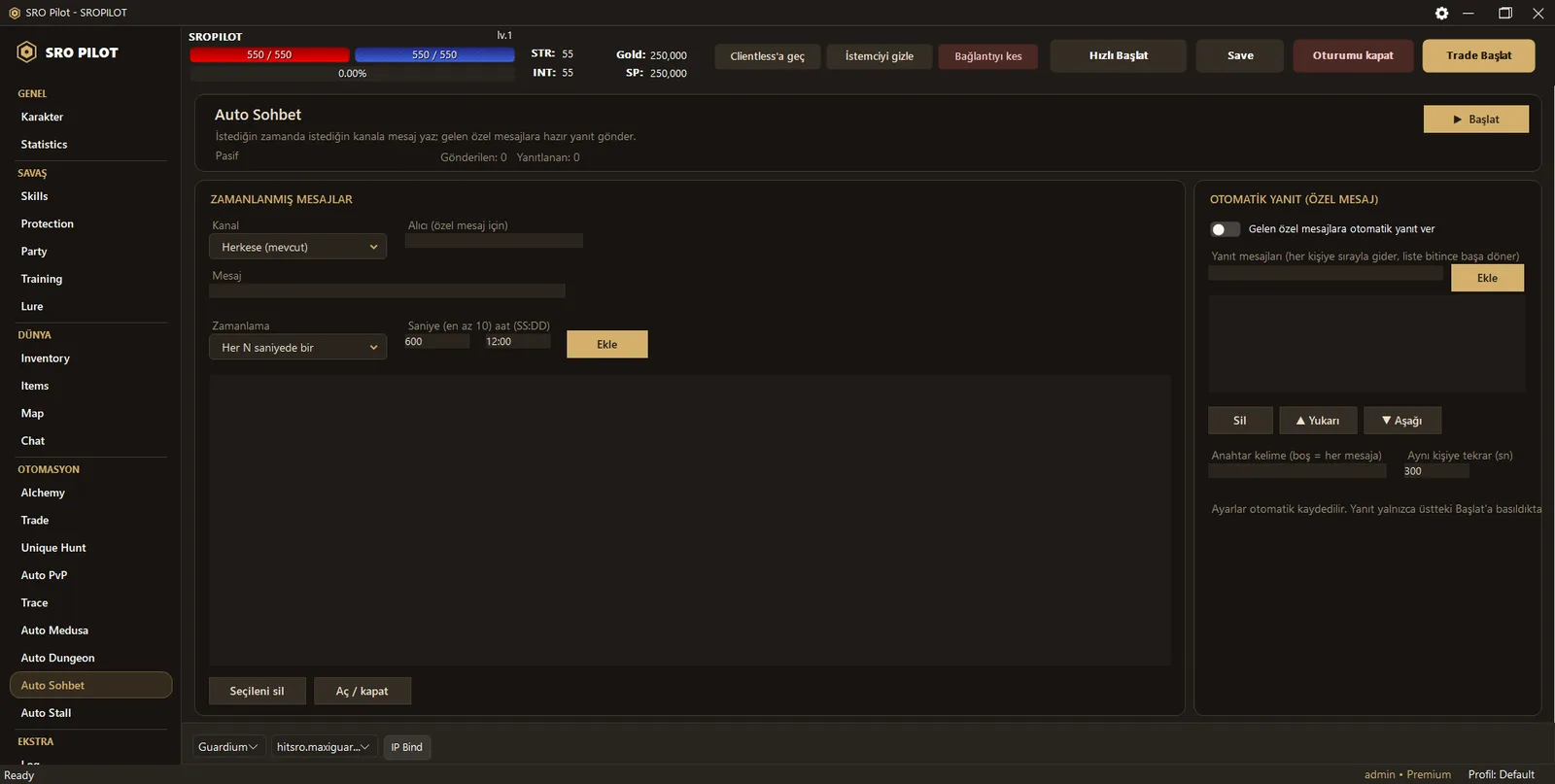Click the Yanıt mesajları text field
Image resolution: width=1555 pixels, height=784 pixels.
click(1326, 273)
